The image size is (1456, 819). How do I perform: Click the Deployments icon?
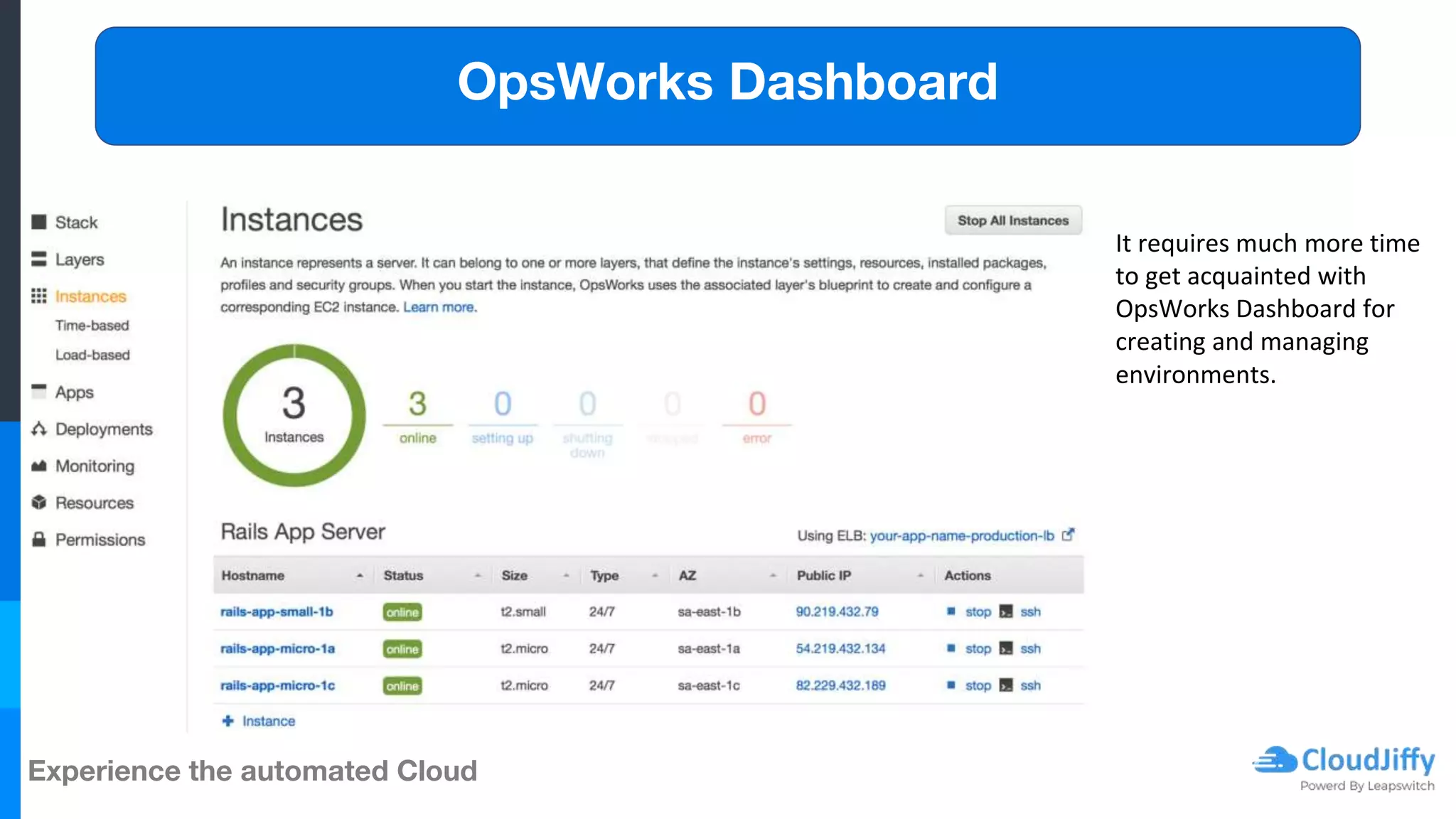click(x=39, y=429)
